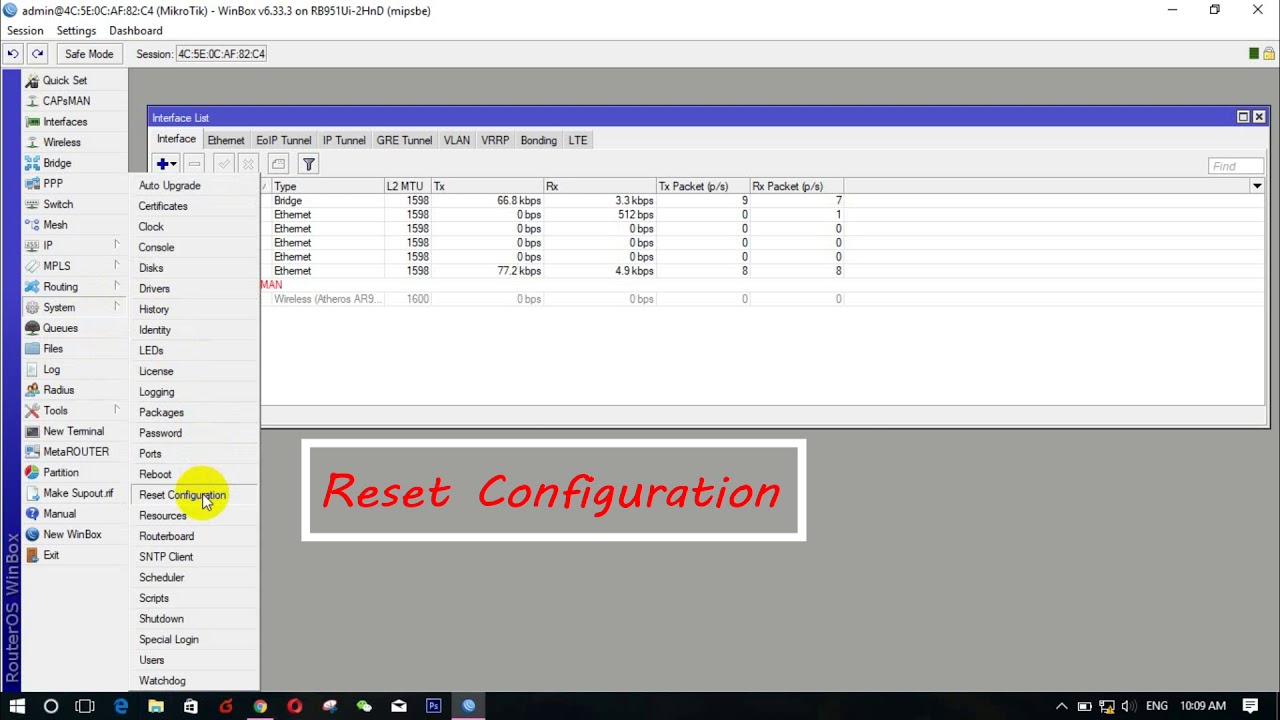The width and height of the screenshot is (1280, 720).
Task: Switch to the Ethernet tab
Action: pyautogui.click(x=226, y=140)
